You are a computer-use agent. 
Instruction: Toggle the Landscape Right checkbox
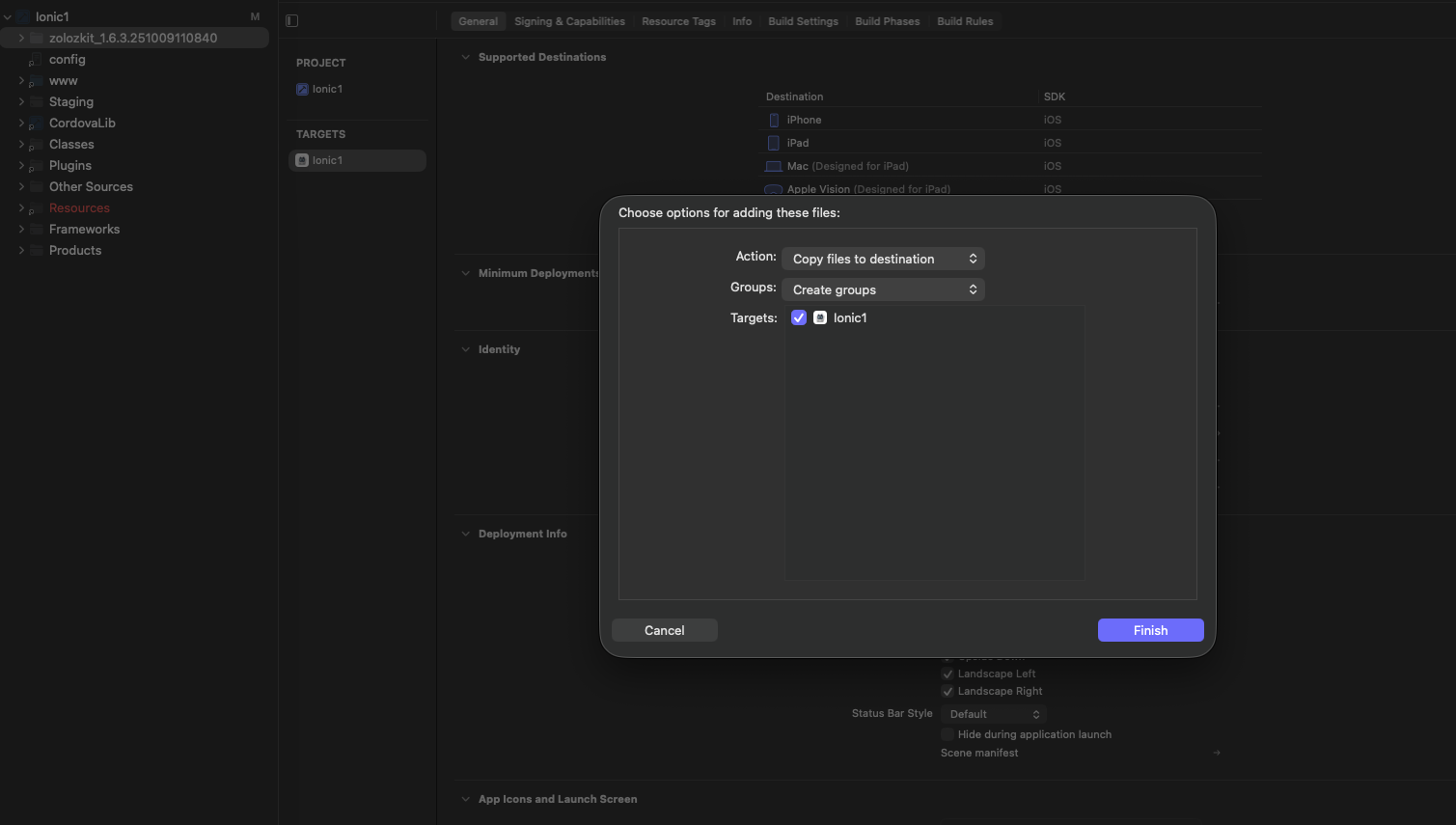[x=948, y=691]
